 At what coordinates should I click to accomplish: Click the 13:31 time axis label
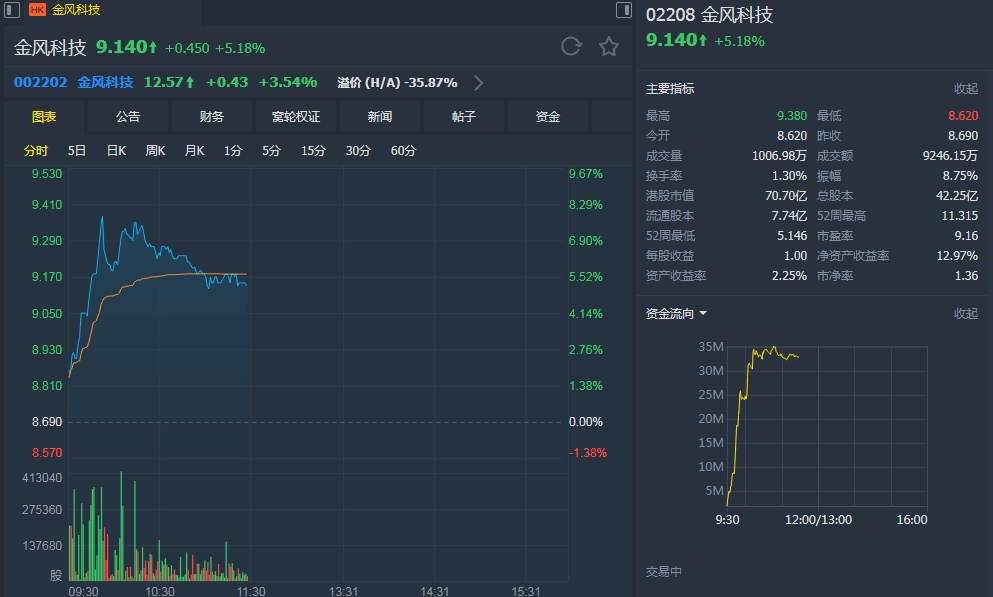point(343,591)
